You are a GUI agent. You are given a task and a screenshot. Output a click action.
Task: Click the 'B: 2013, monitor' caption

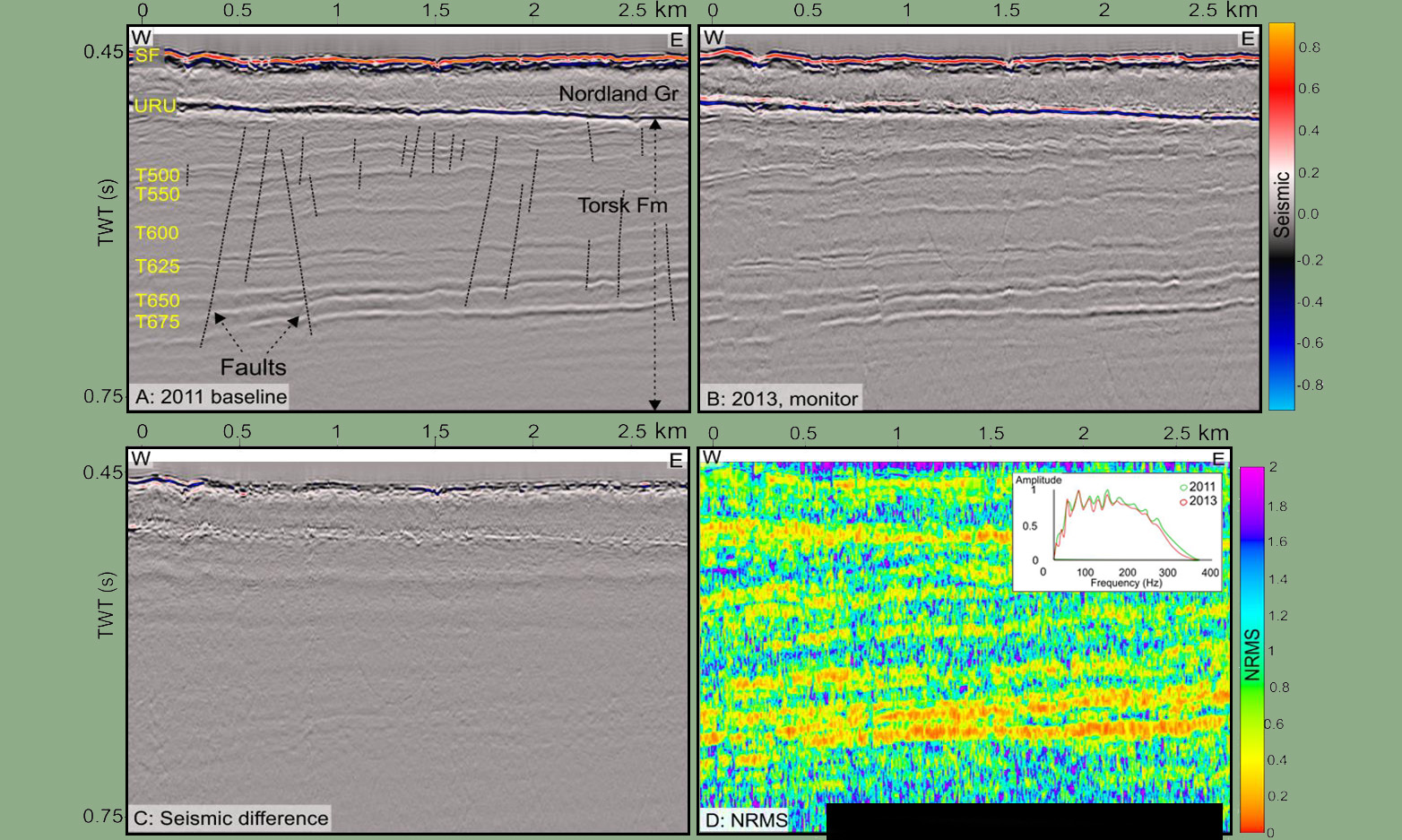tap(782, 399)
